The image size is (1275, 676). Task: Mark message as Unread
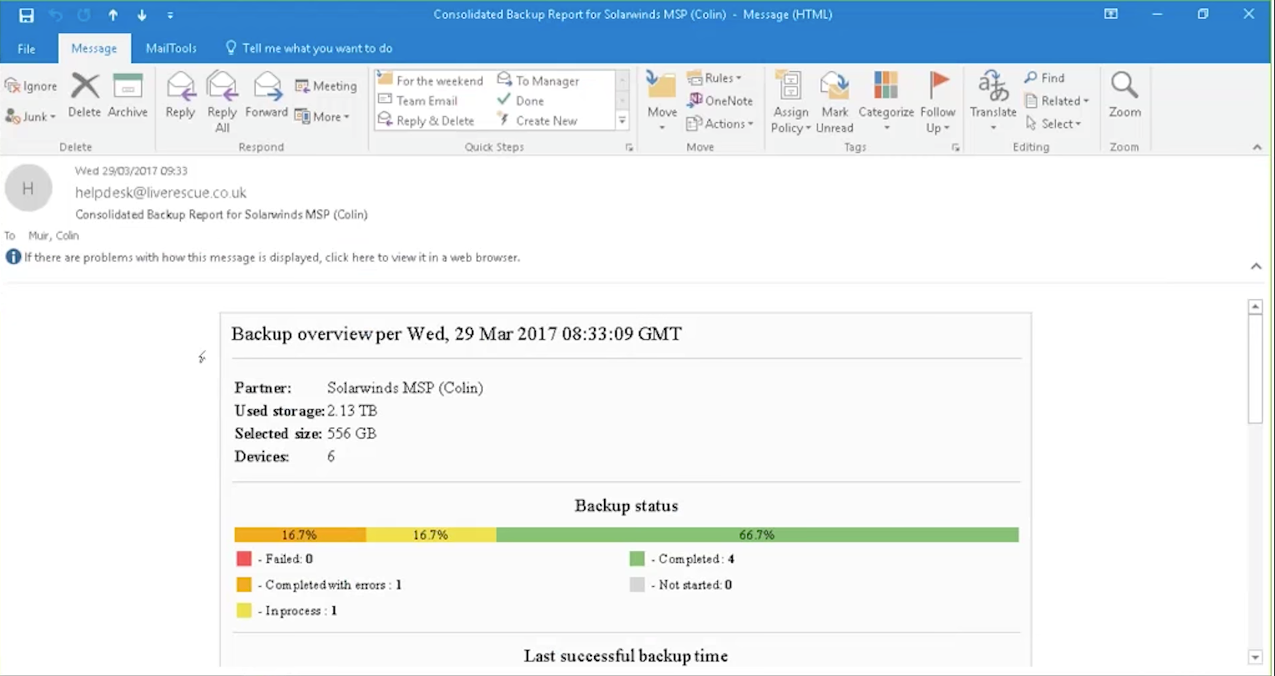[835, 102]
